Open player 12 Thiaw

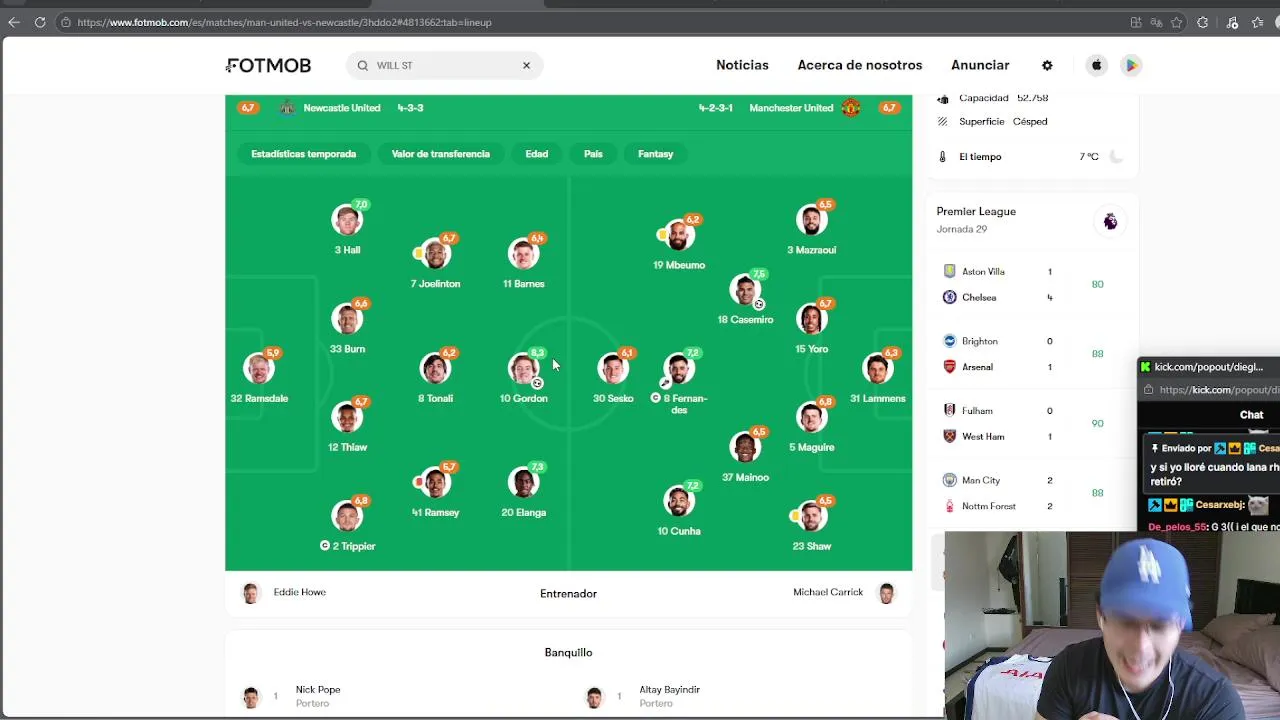click(x=348, y=425)
